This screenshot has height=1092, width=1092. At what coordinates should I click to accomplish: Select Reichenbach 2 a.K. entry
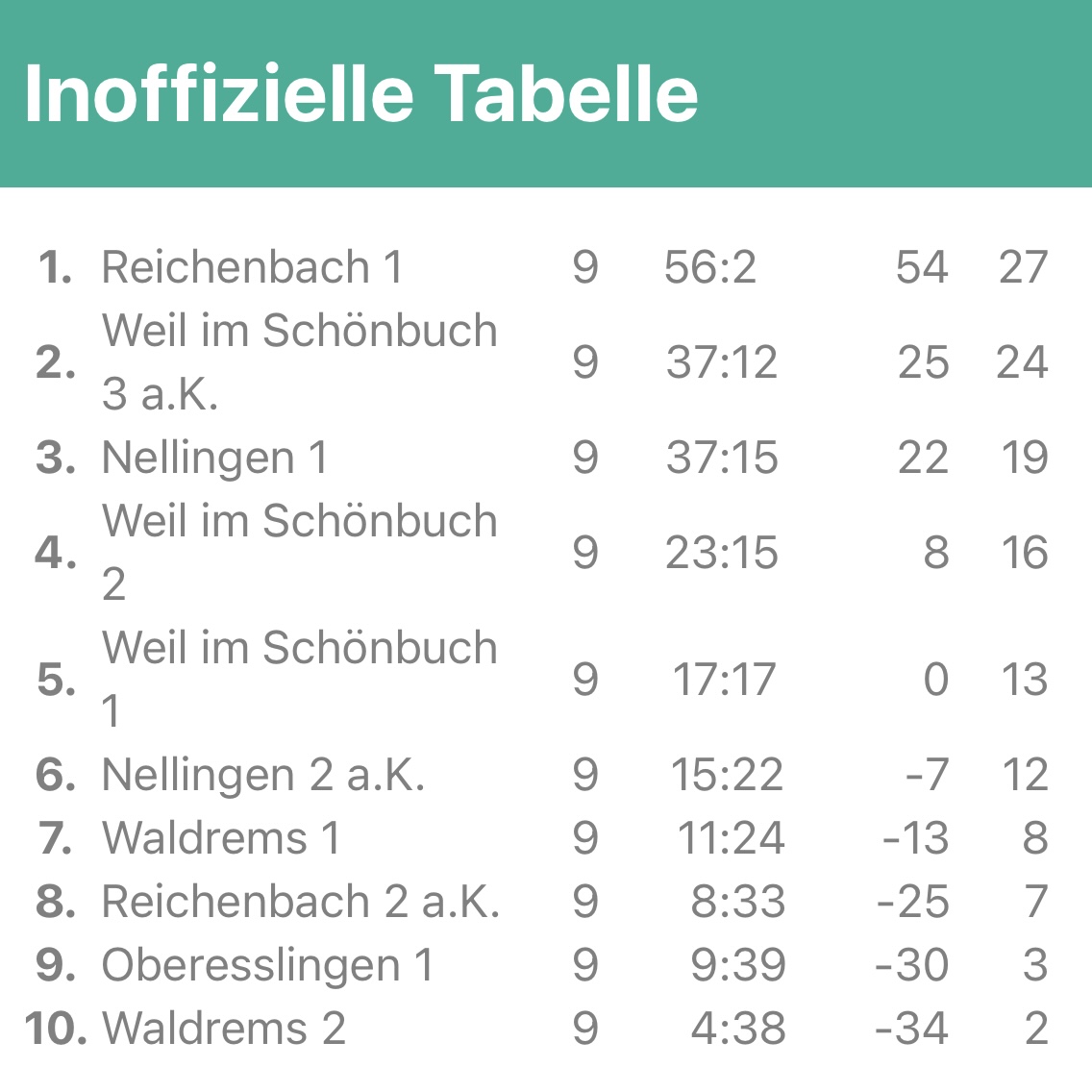[300, 902]
